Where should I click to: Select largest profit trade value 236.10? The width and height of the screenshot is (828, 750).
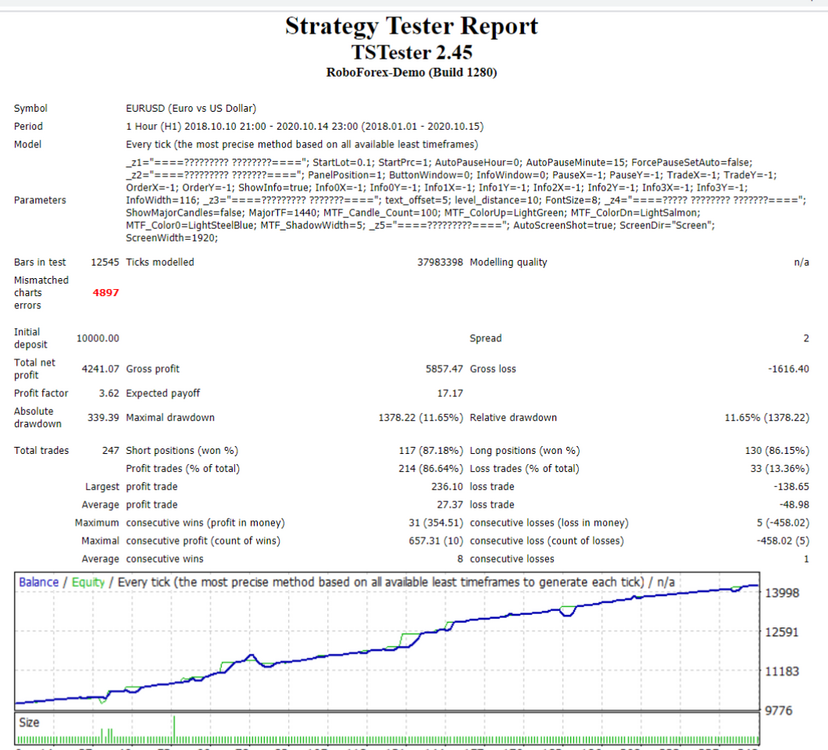(x=447, y=486)
